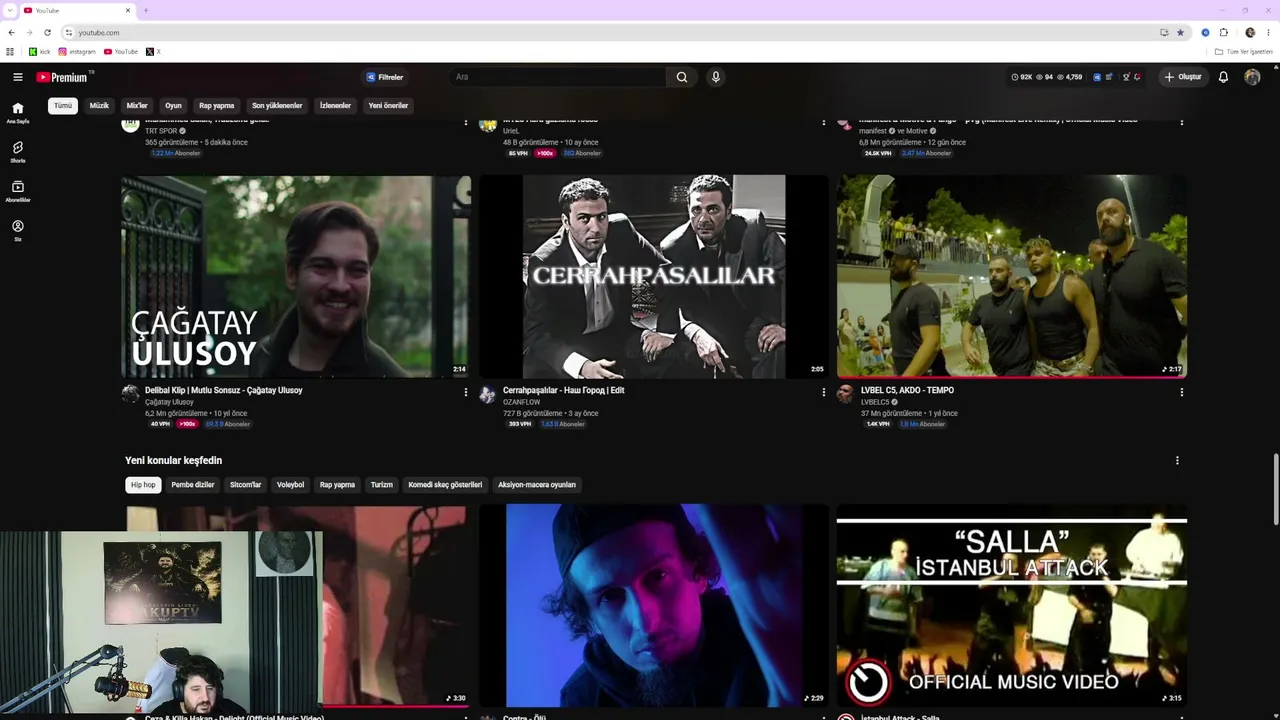The image size is (1280, 720).
Task: Select the Mix'ler filter chip
Action: click(x=137, y=106)
